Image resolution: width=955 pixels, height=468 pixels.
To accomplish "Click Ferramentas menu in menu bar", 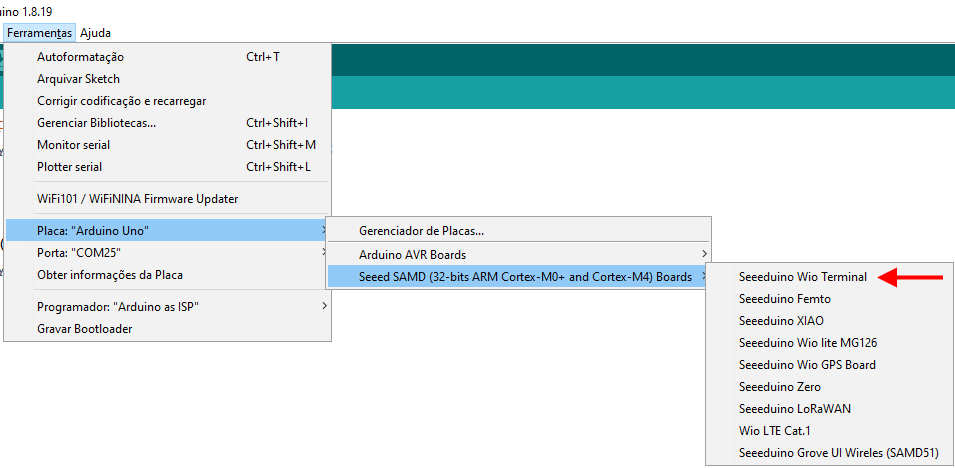I will point(40,33).
